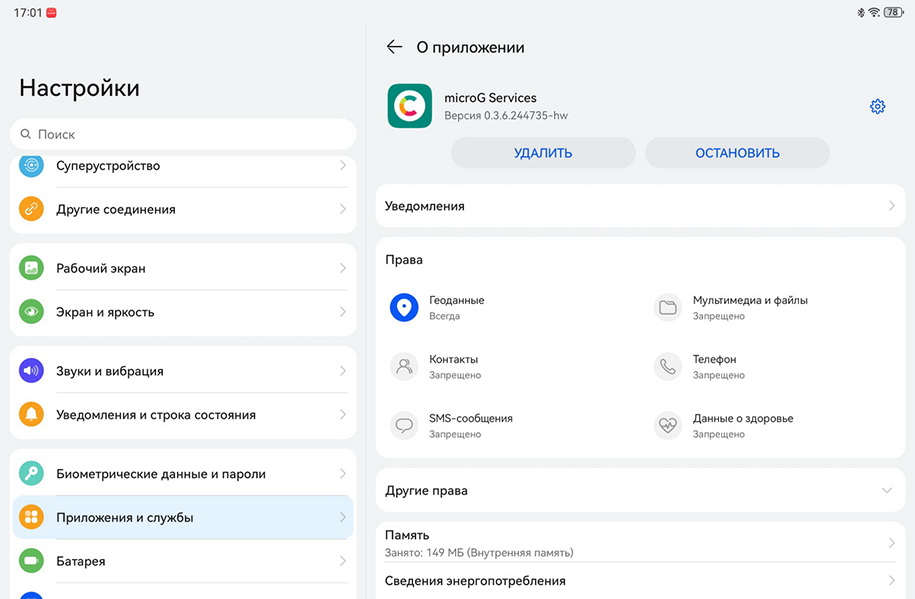Viewport: 915px width, 599px height.
Task: Open Данные о здоровье permission
Action: (x=742, y=426)
